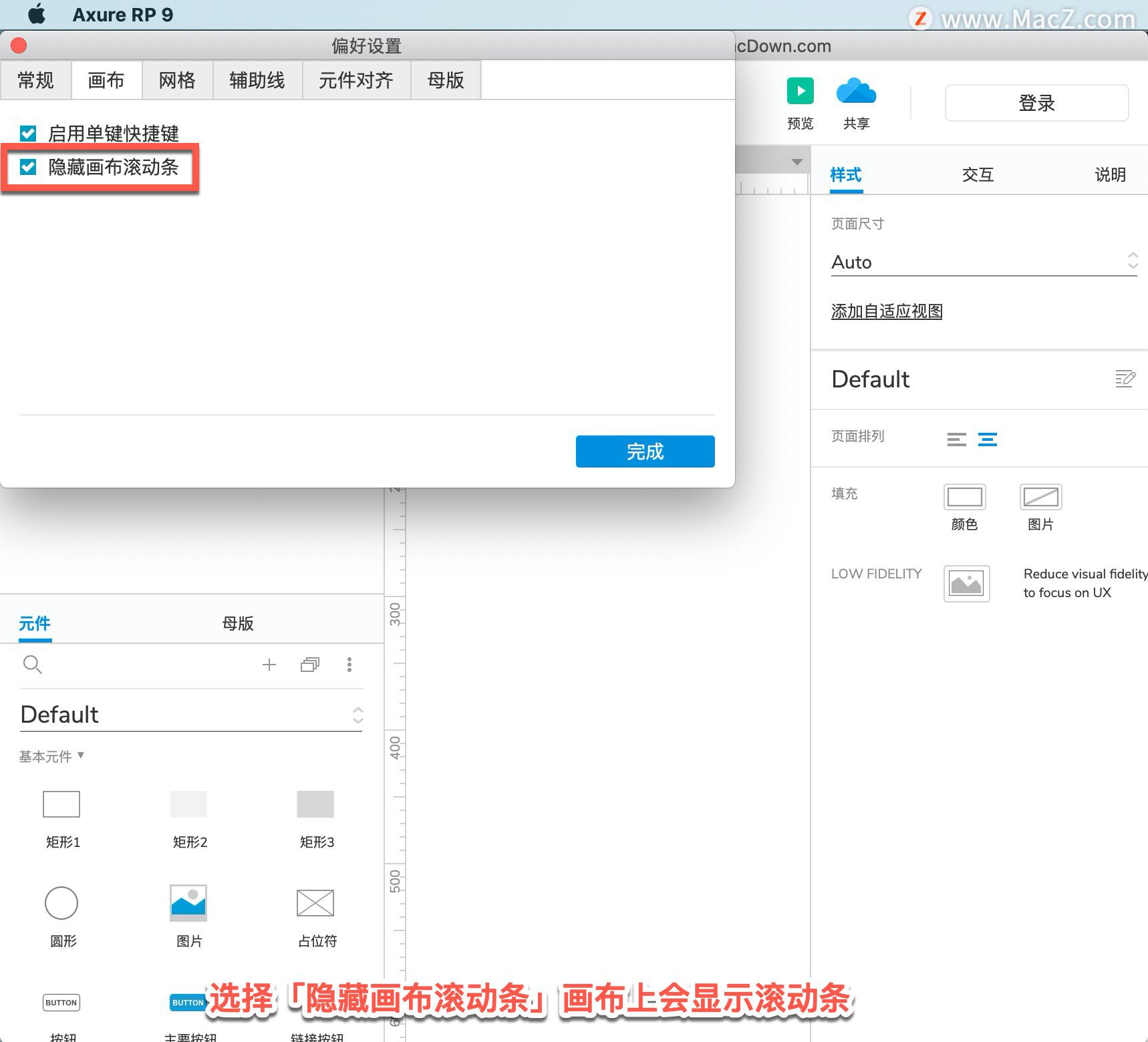Select the 矩形1 widget

point(61,804)
